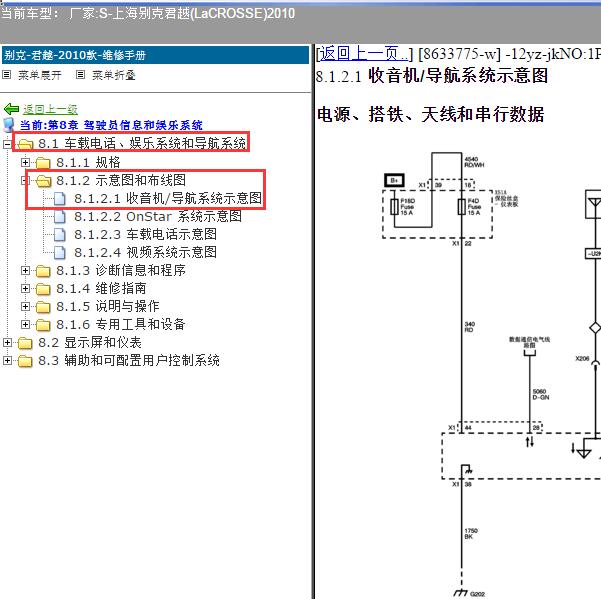Expand the 8.1.1 规格 node

tap(25, 162)
